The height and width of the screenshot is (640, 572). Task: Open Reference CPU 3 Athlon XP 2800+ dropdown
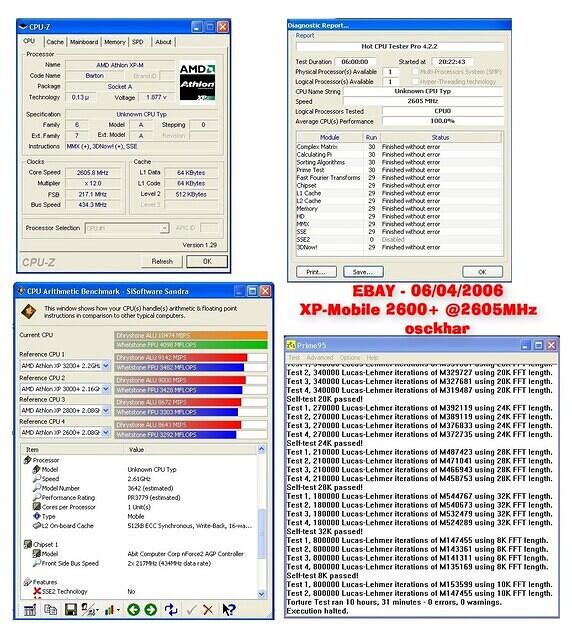point(106,411)
